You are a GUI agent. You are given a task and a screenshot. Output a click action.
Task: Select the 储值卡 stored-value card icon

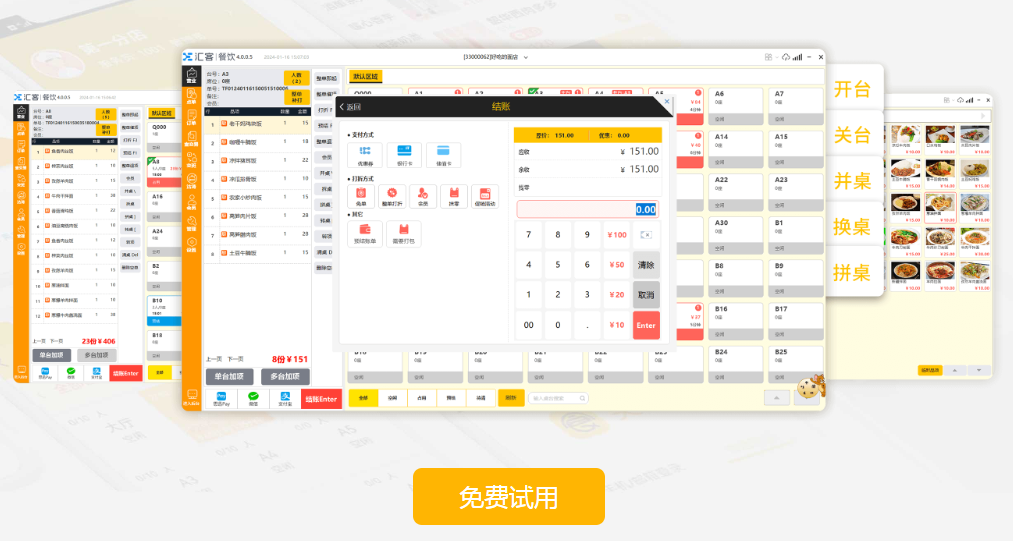point(443,155)
